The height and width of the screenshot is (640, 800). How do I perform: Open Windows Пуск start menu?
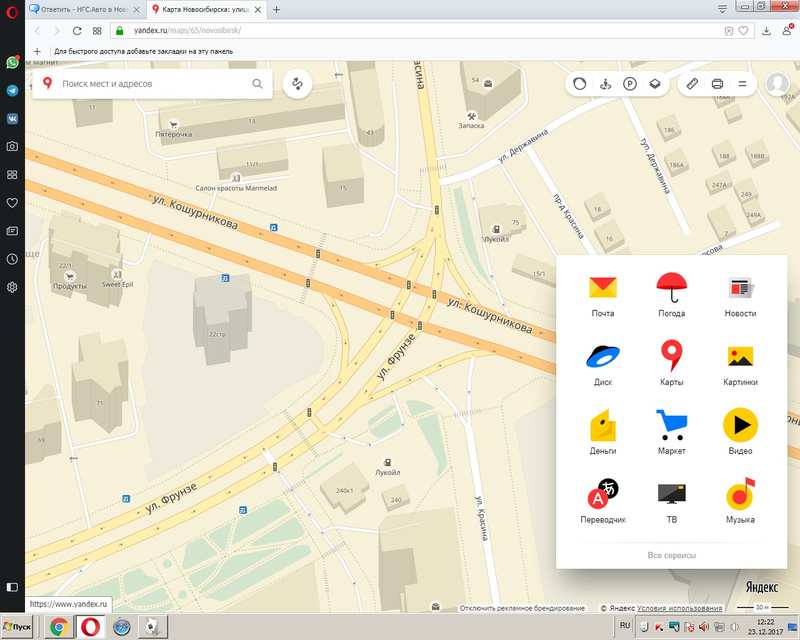click(19, 627)
